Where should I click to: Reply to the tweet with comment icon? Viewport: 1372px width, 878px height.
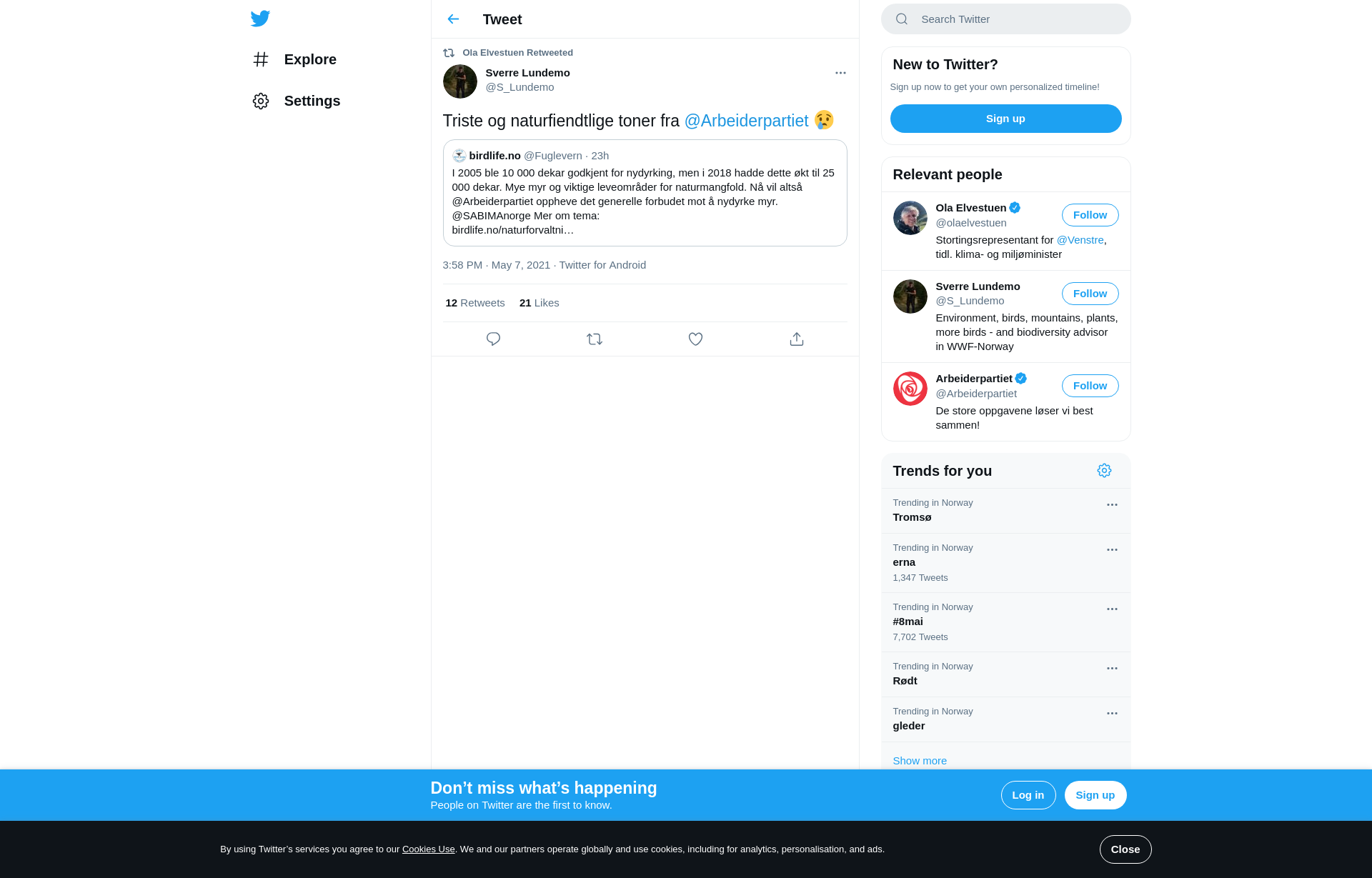[493, 339]
